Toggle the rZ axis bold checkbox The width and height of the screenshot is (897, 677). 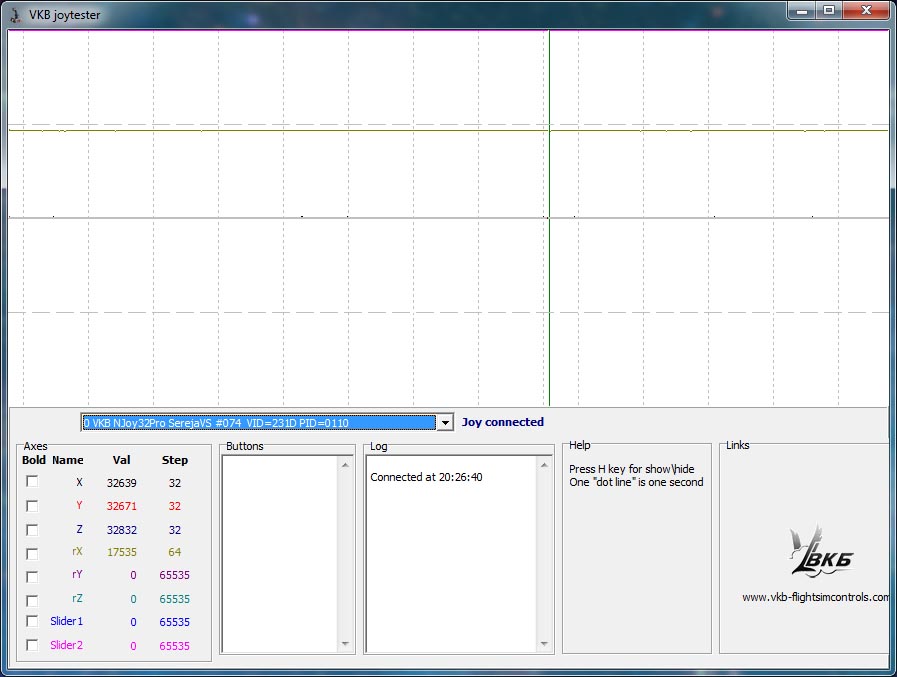[x=32, y=600]
